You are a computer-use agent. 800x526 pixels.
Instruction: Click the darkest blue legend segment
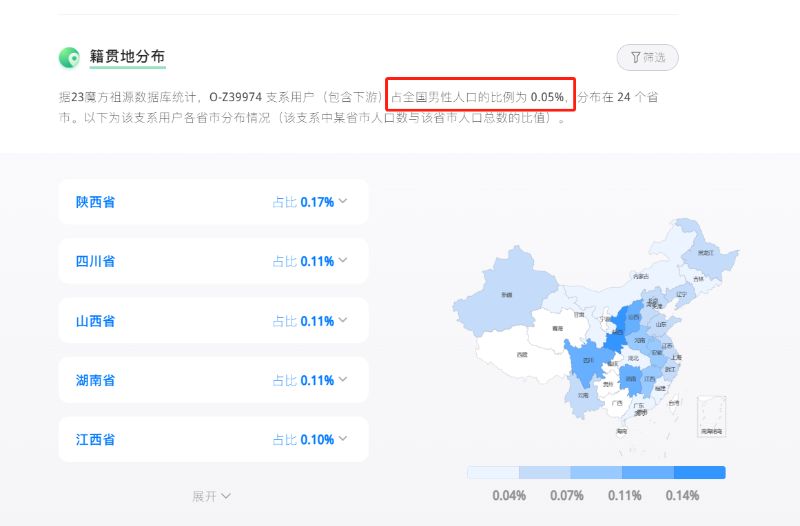pyautogui.click(x=699, y=472)
